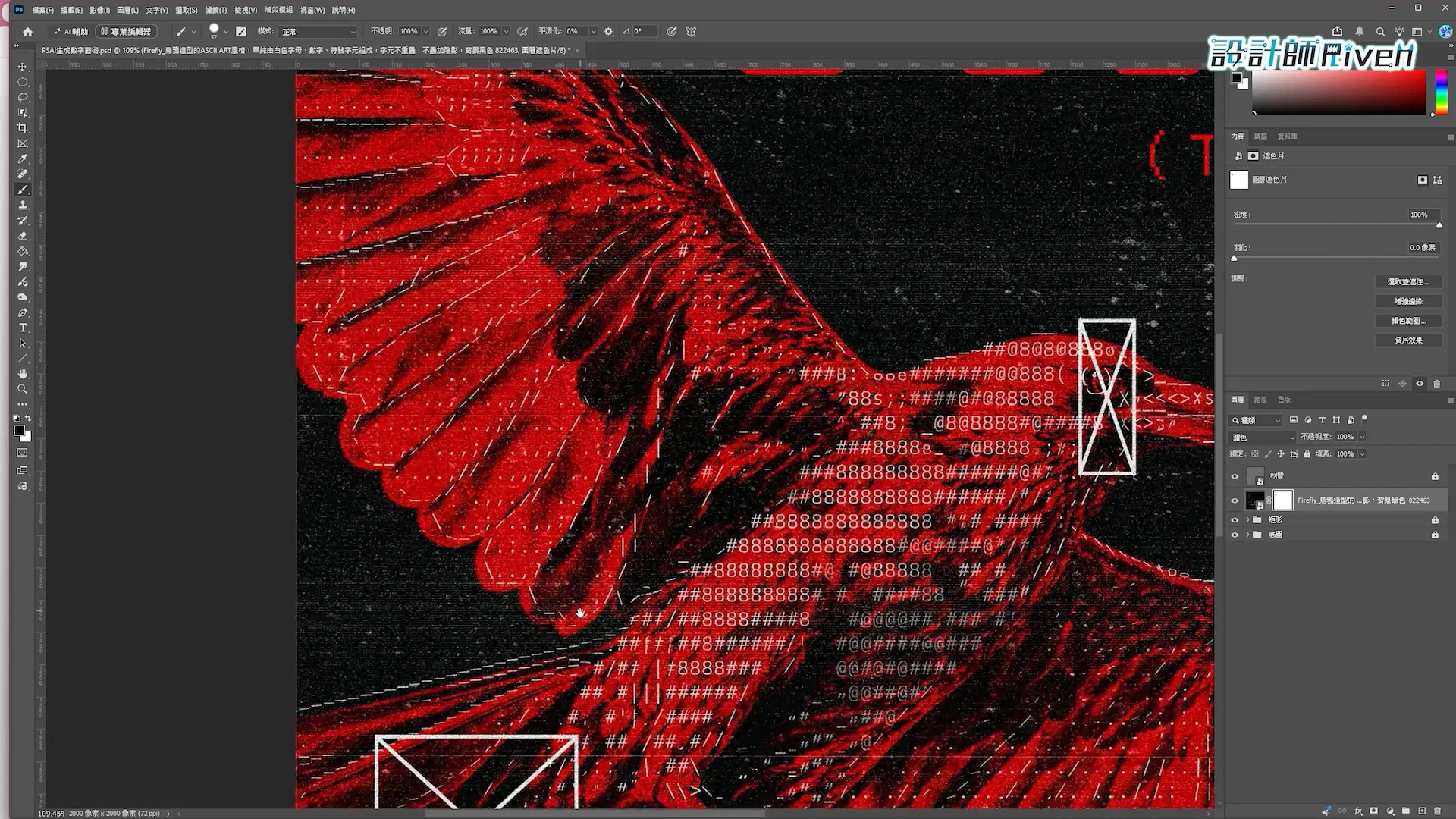Open the 模式 blend mode dropdown

point(318,32)
